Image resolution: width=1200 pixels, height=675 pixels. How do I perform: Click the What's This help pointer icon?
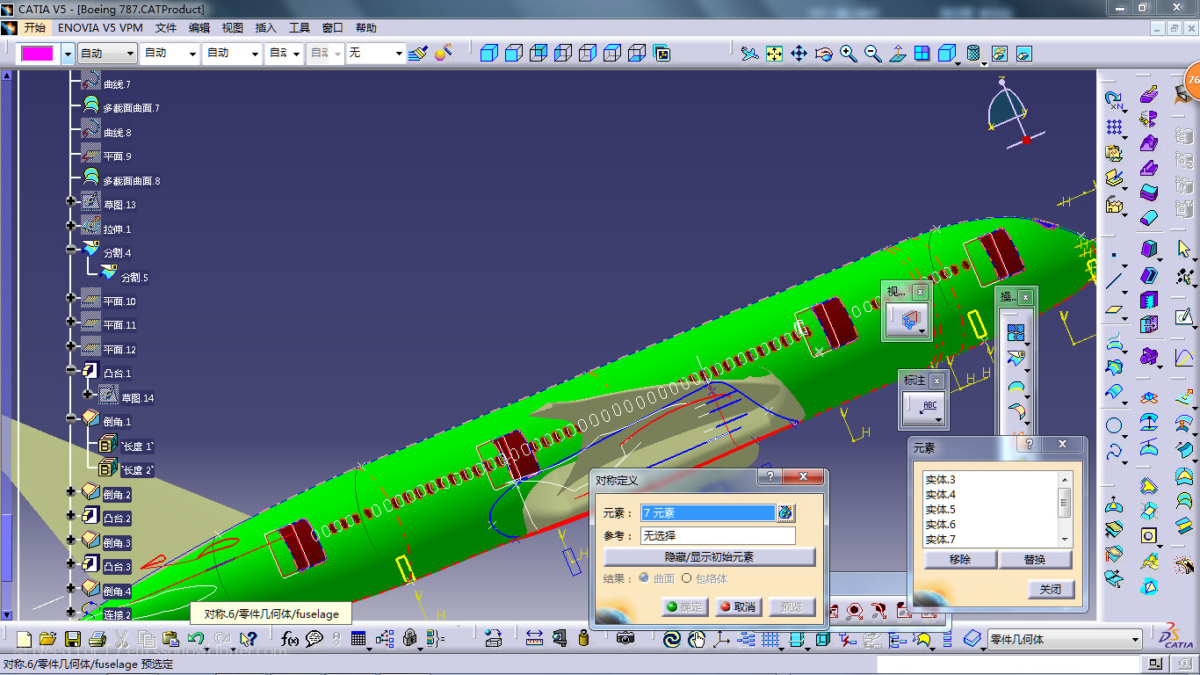pos(249,639)
